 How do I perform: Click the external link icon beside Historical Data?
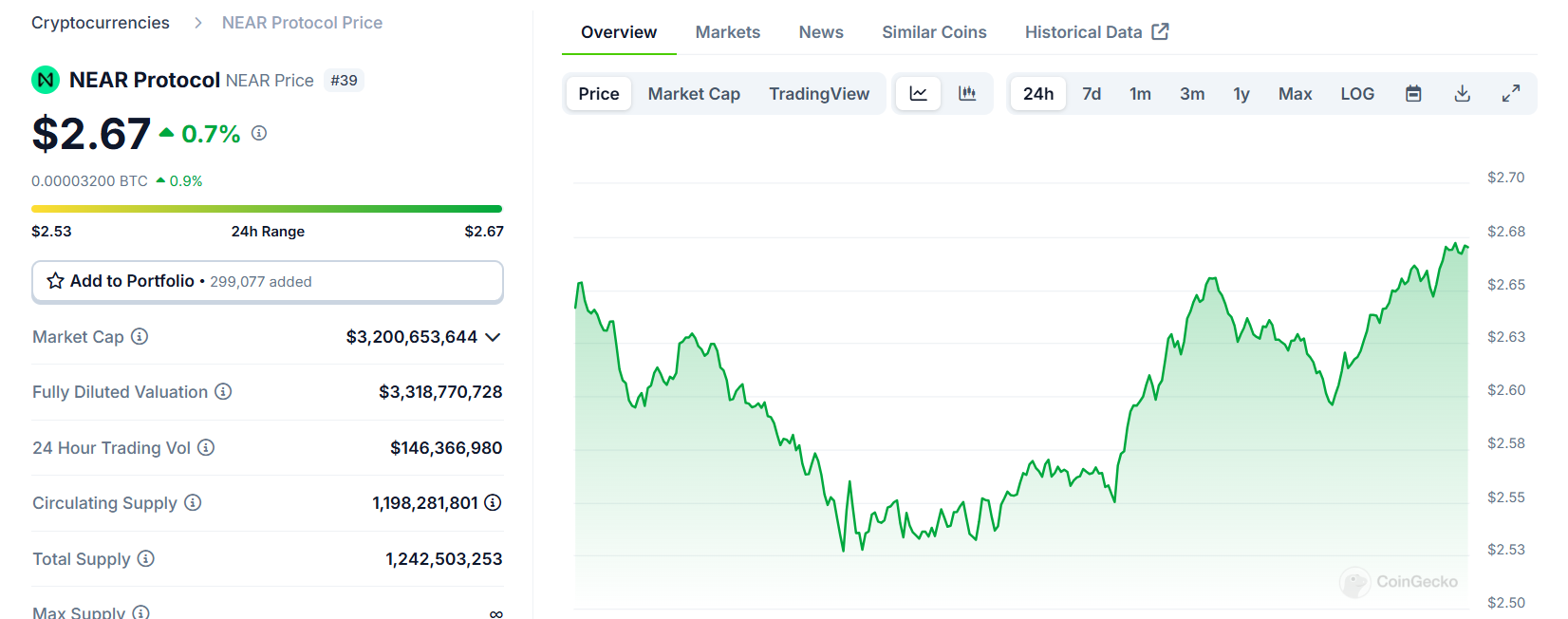[x=1160, y=31]
